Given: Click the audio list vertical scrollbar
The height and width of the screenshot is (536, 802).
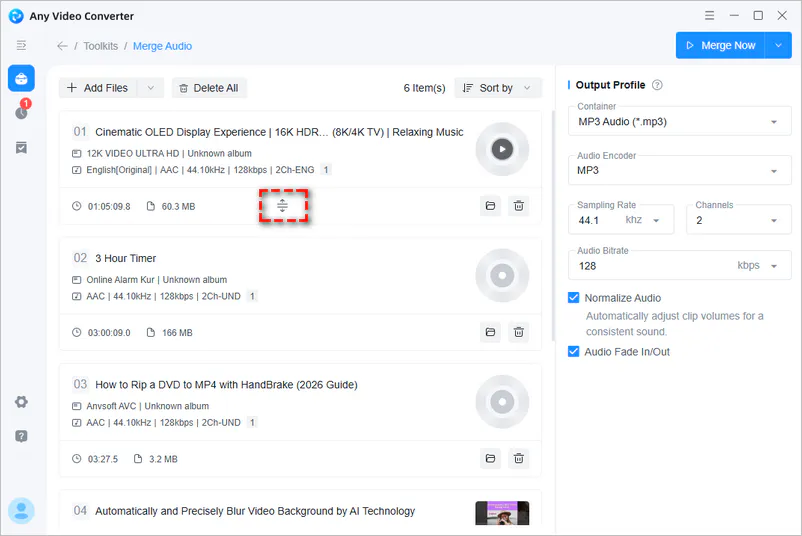Looking at the screenshot, I should pos(553,225).
